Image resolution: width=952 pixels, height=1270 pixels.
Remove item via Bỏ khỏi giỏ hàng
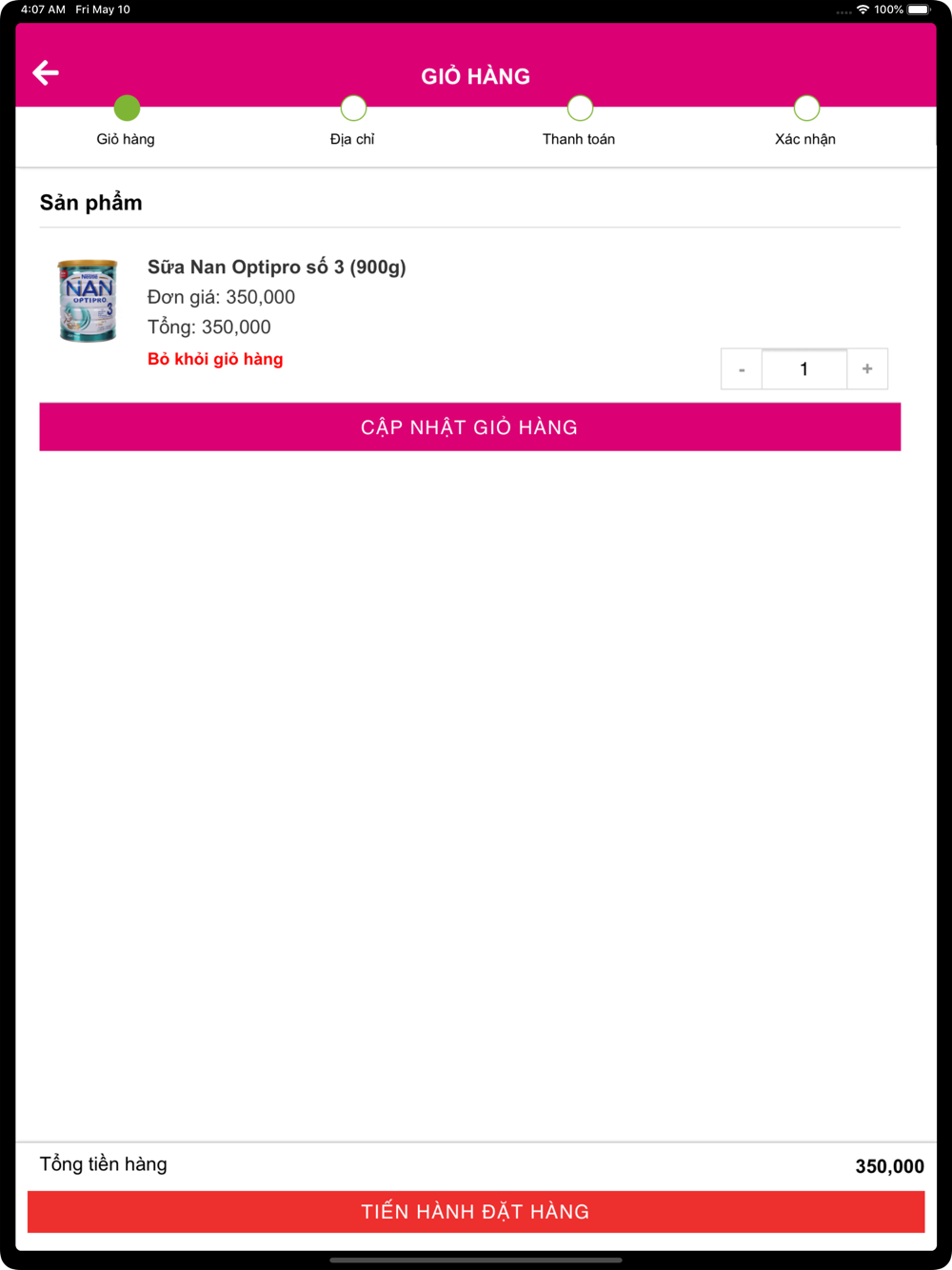(215, 359)
